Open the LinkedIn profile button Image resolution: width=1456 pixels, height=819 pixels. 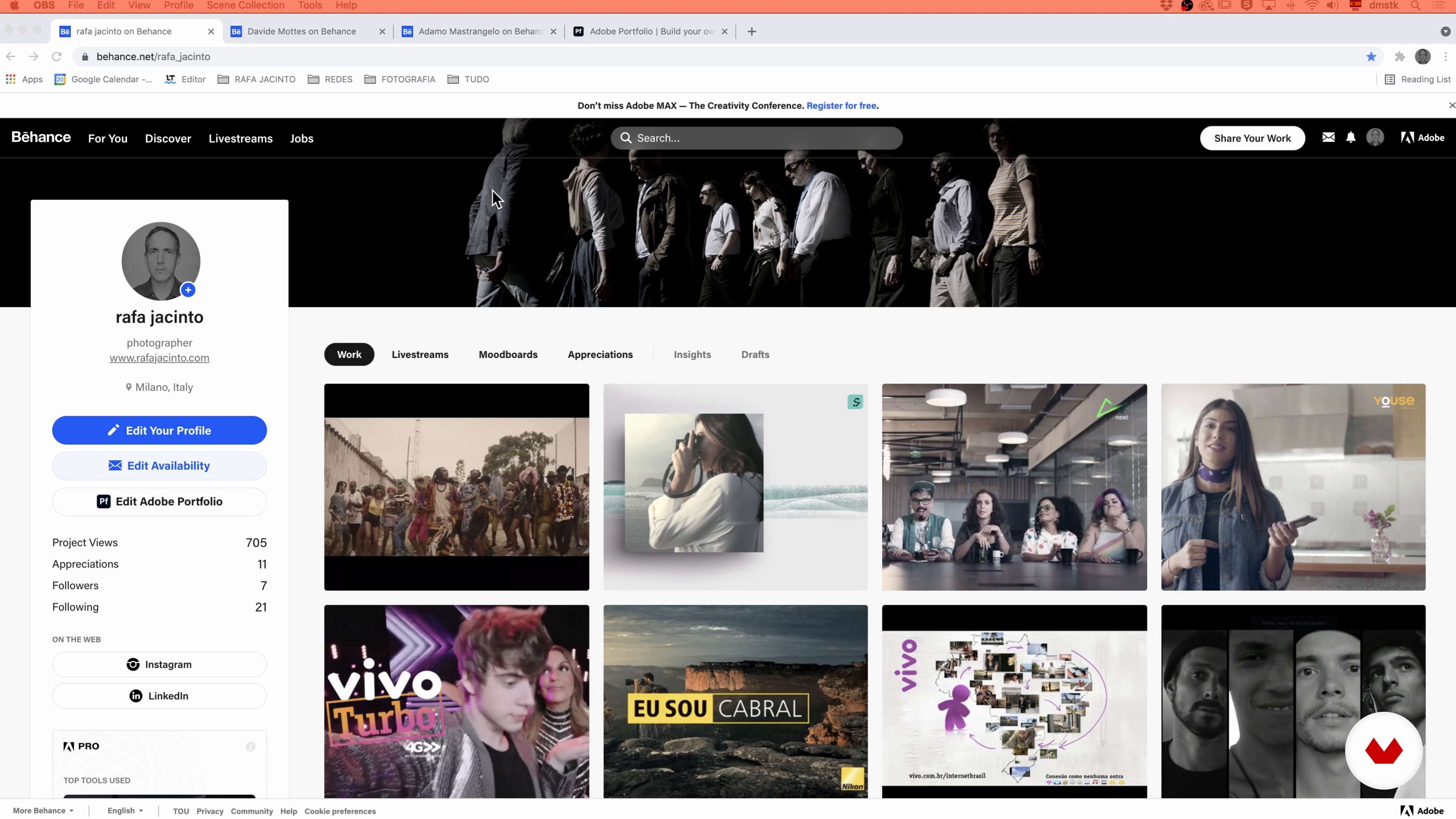click(159, 696)
